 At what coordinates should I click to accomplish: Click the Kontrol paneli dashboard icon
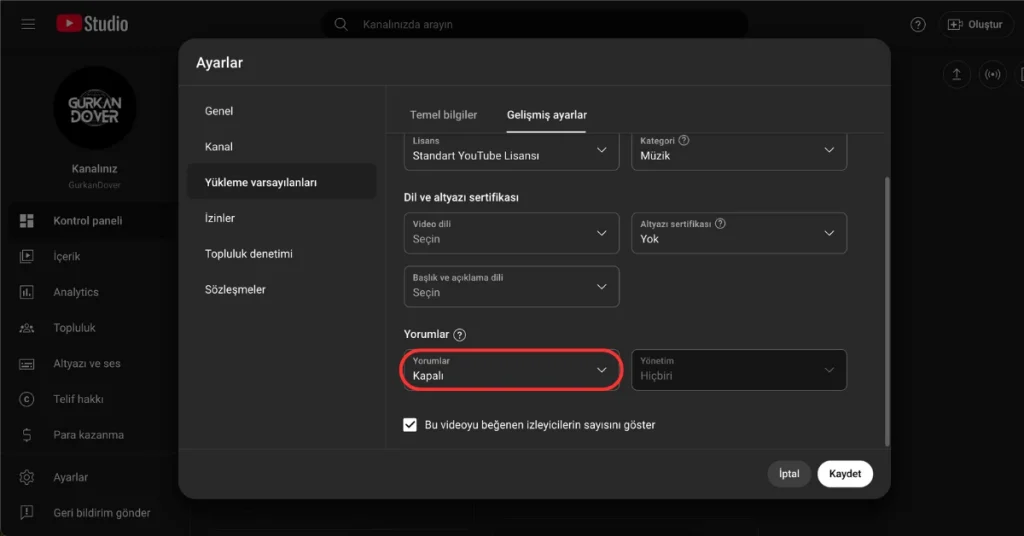(x=27, y=221)
